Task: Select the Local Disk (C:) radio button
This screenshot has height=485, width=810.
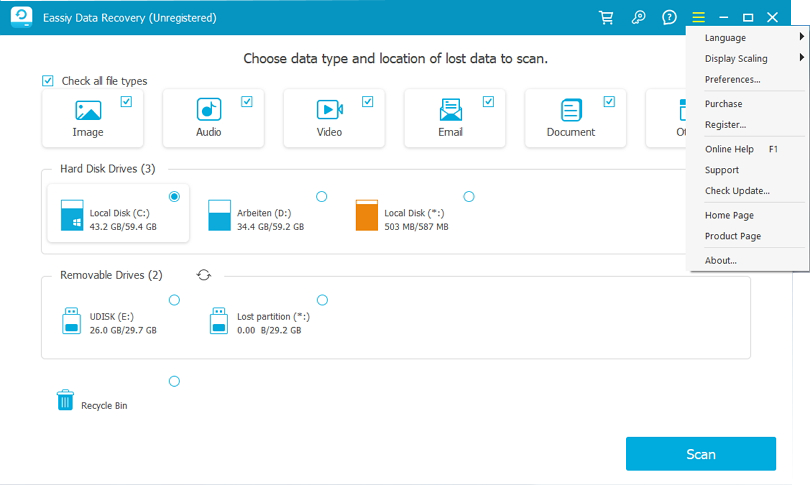Action: (x=174, y=196)
